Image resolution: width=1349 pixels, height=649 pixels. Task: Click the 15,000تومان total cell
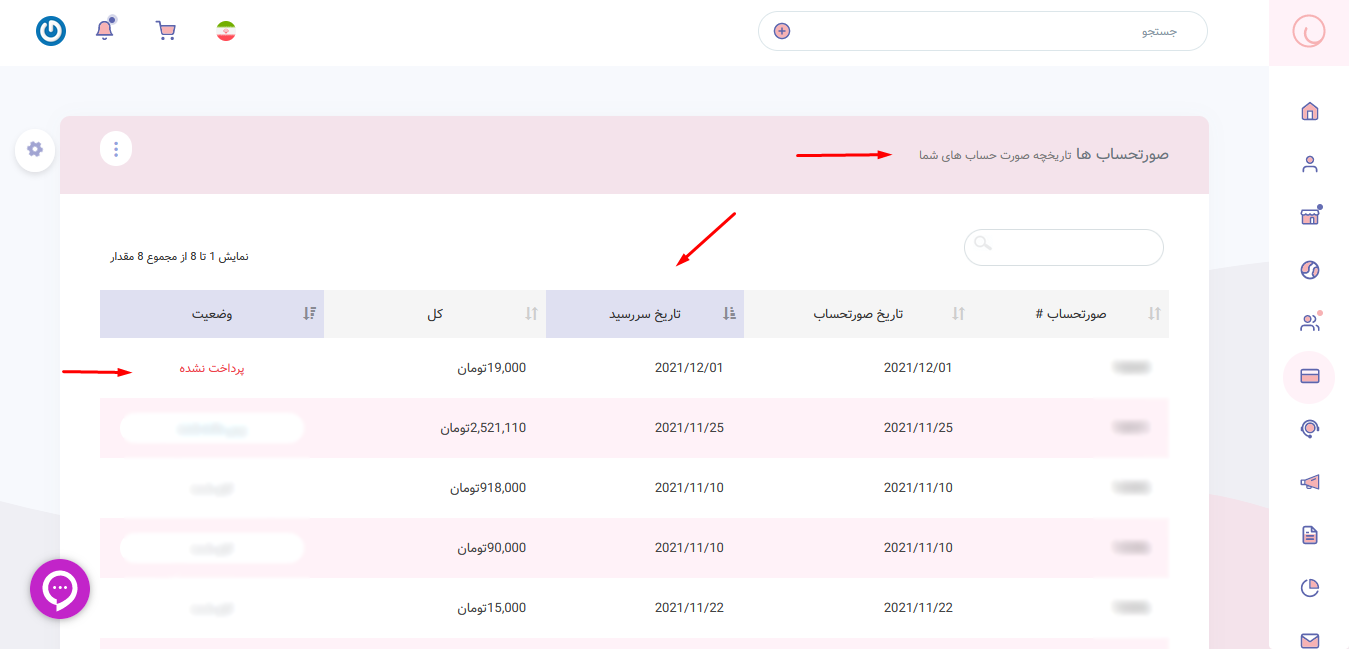pyautogui.click(x=492, y=608)
